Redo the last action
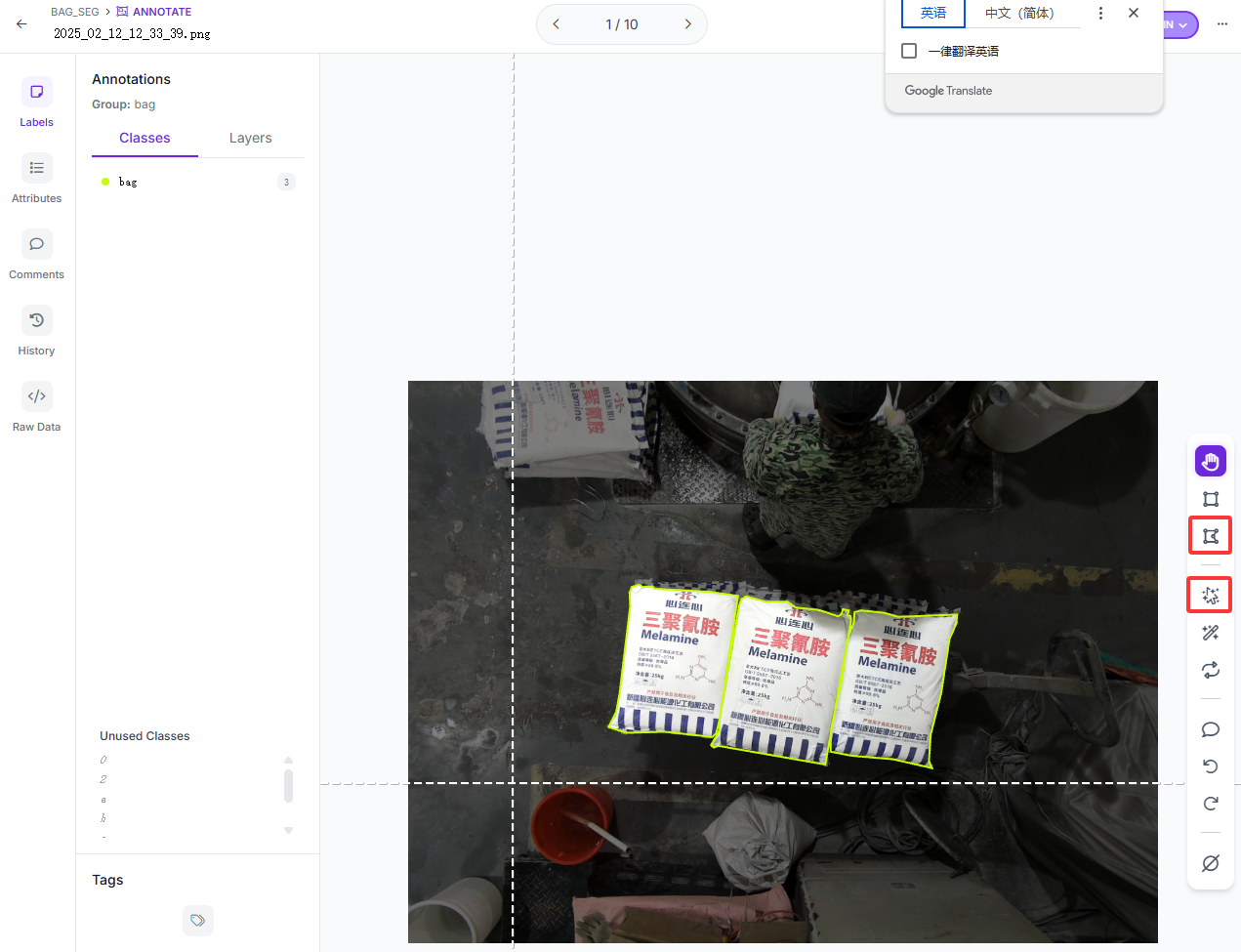Viewport: 1241px width, 952px height. tap(1211, 804)
